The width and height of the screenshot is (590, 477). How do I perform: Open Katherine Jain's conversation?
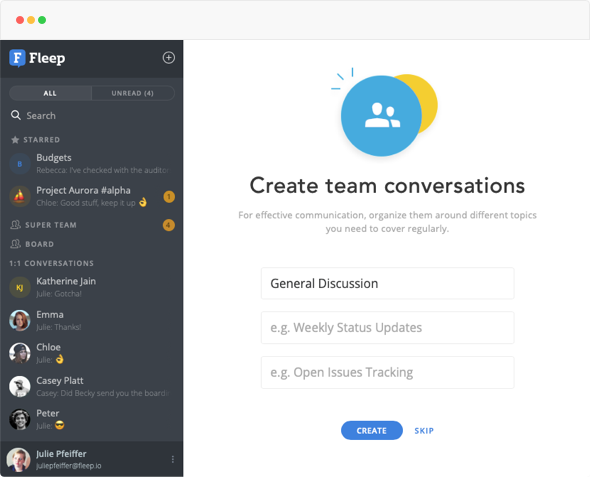tap(92, 287)
